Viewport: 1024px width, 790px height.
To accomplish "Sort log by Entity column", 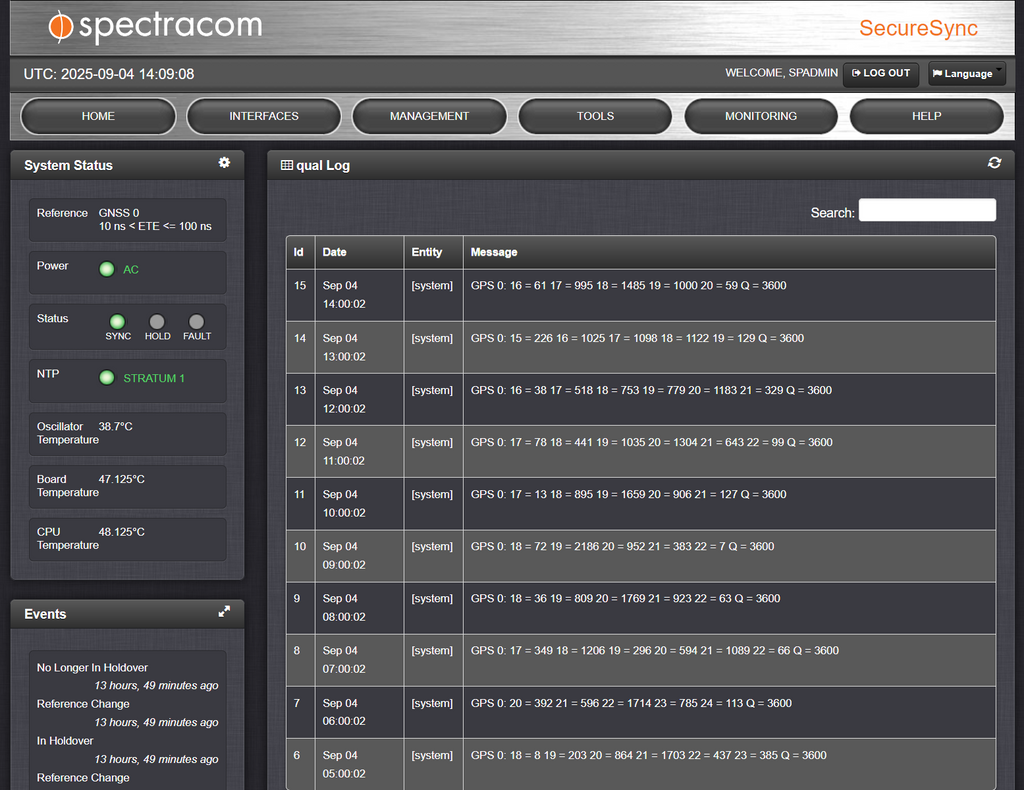I will point(434,252).
